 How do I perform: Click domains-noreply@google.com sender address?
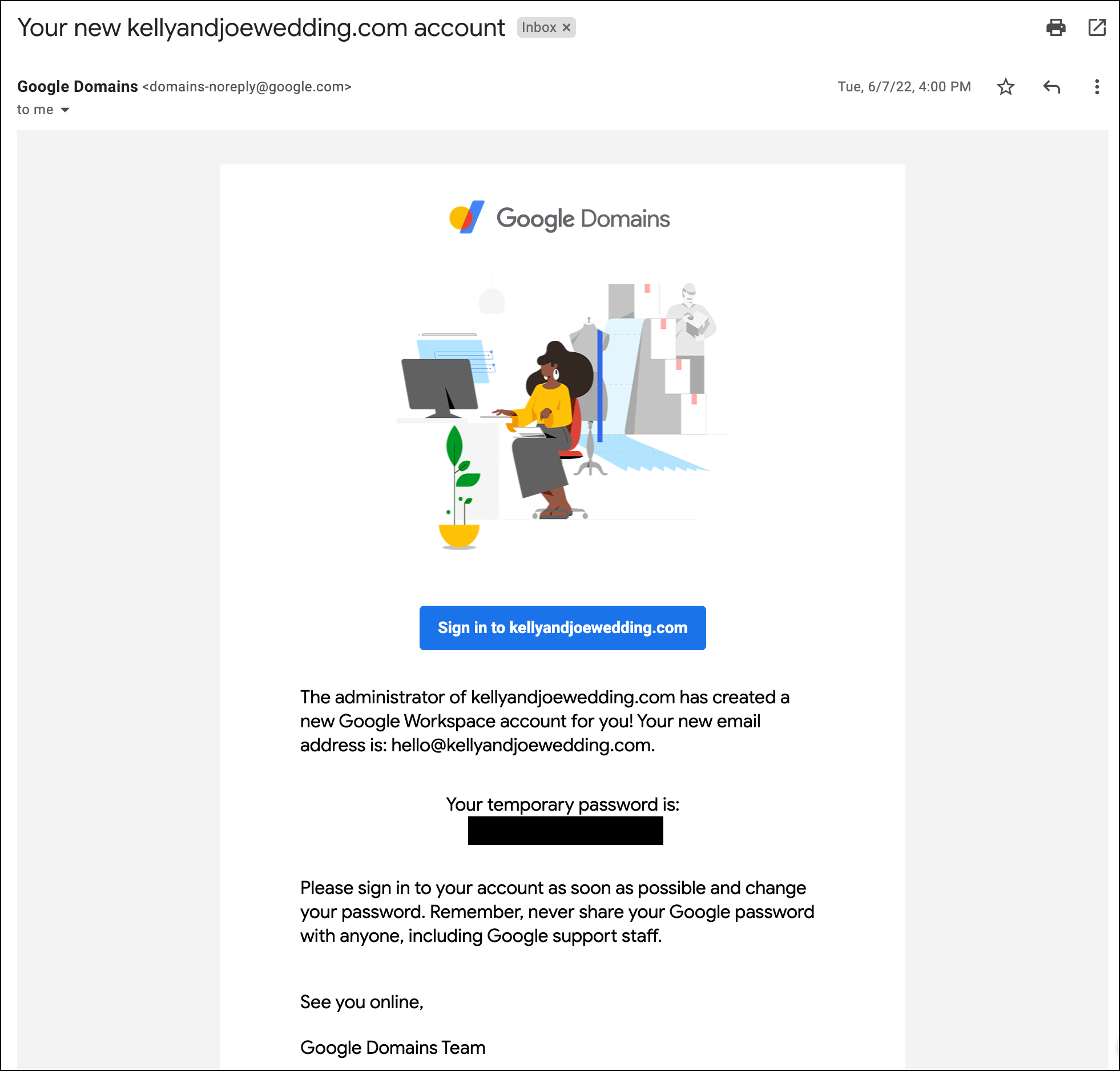coord(247,87)
